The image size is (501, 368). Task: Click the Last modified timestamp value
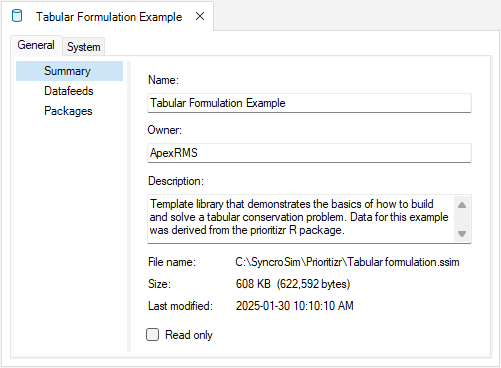tap(295, 306)
